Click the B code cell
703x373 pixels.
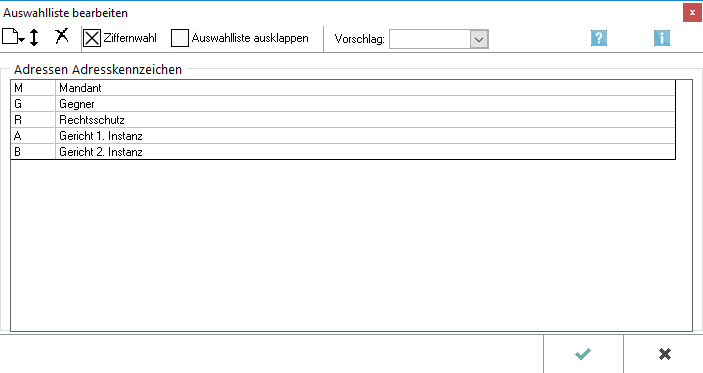33,152
